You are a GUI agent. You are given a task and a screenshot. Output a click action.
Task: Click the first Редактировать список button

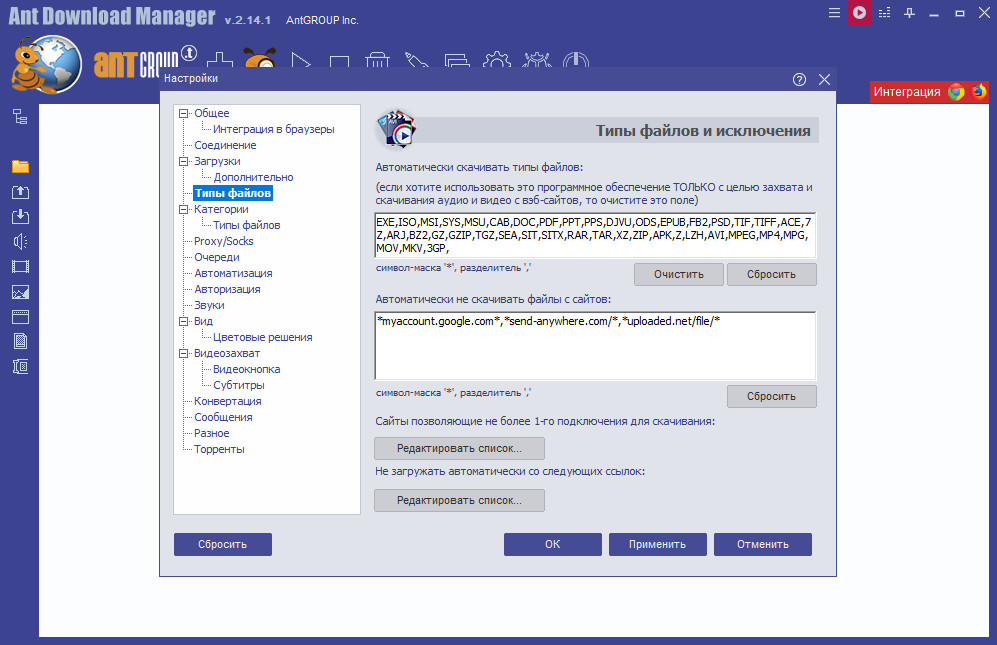[x=459, y=448]
